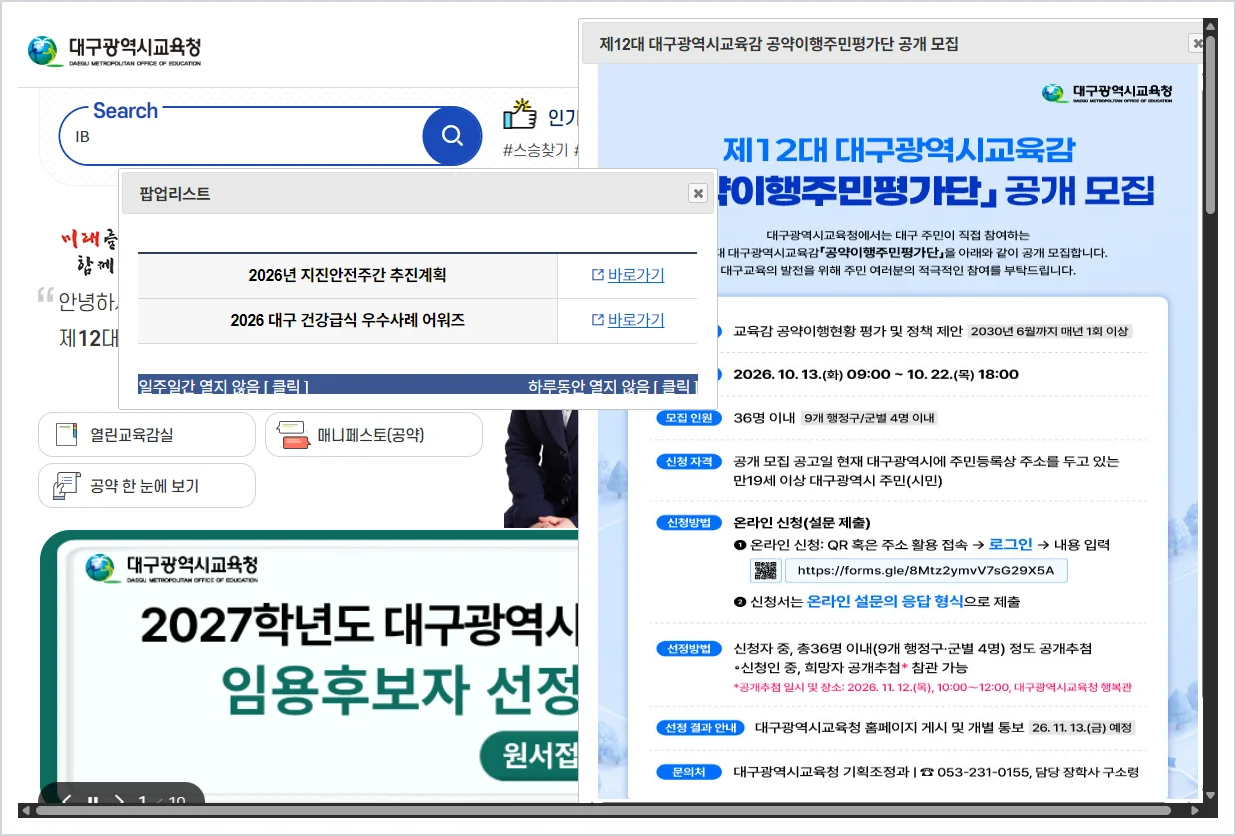Click the #스승찾기 hashtag keyword

[x=535, y=150]
